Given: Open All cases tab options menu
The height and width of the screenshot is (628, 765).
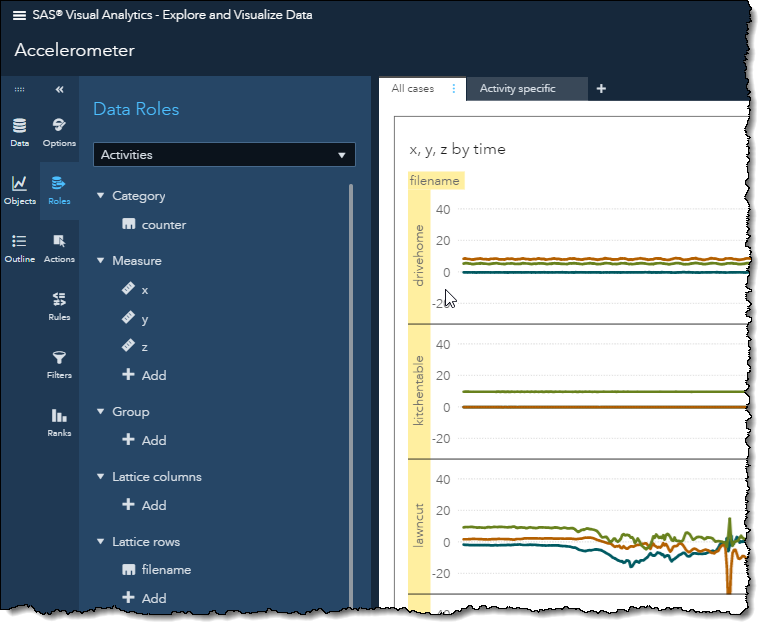Looking at the screenshot, I should click(454, 88).
